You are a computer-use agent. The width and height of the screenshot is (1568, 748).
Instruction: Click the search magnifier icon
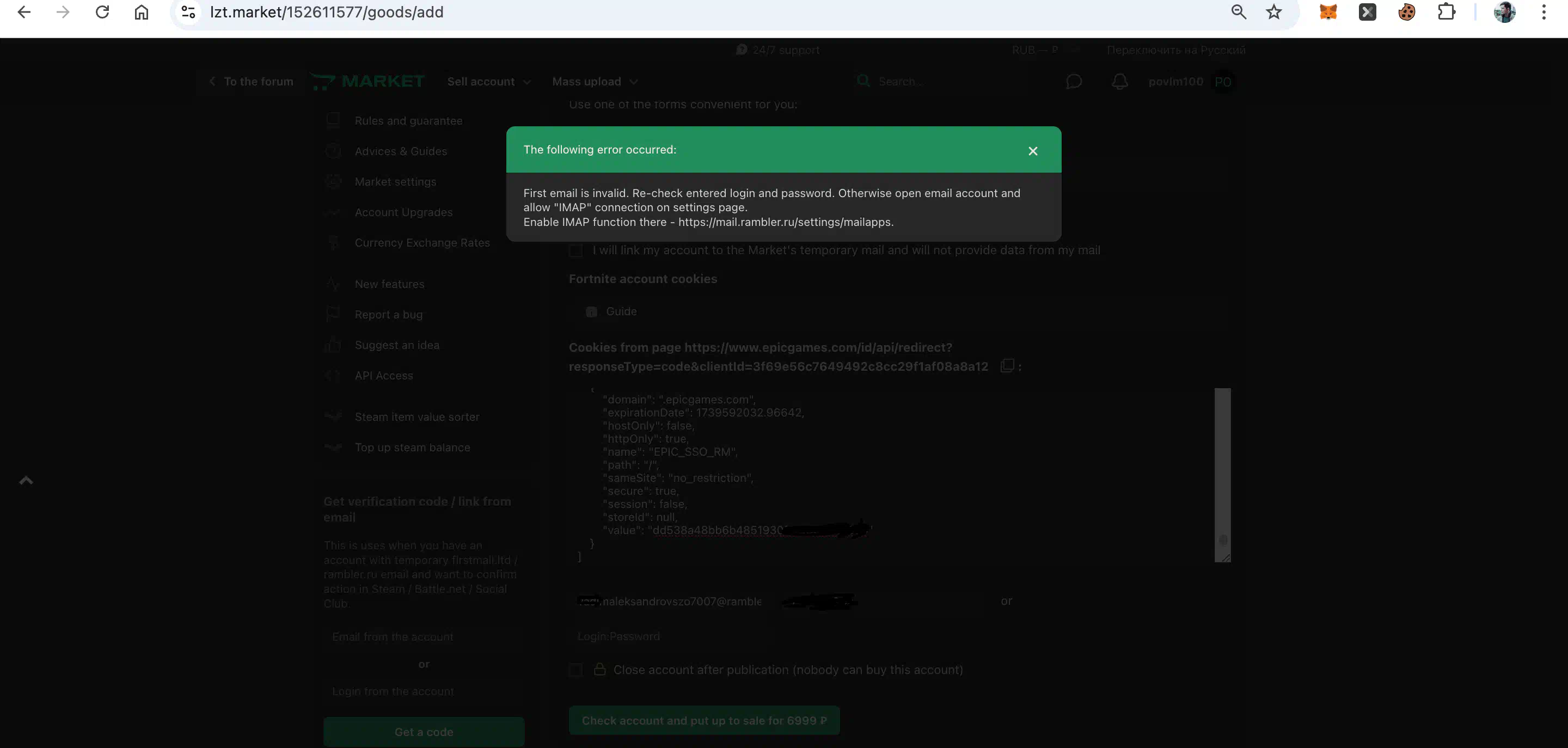[863, 81]
